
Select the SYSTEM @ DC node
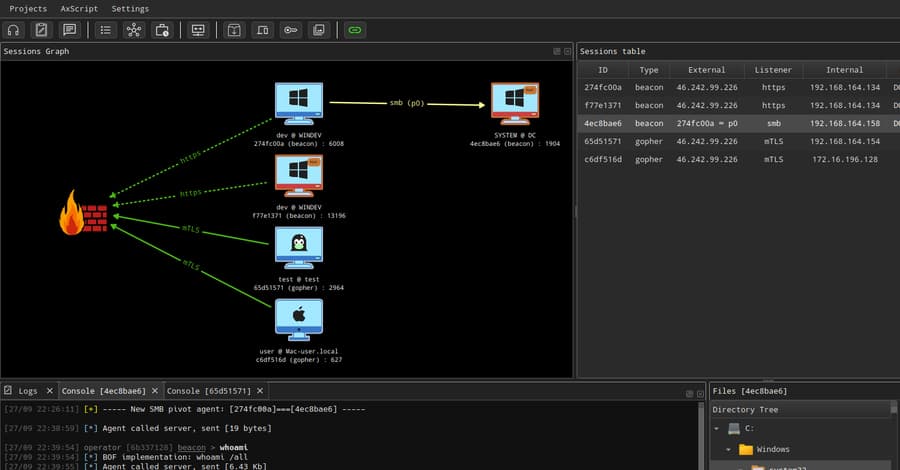515,103
